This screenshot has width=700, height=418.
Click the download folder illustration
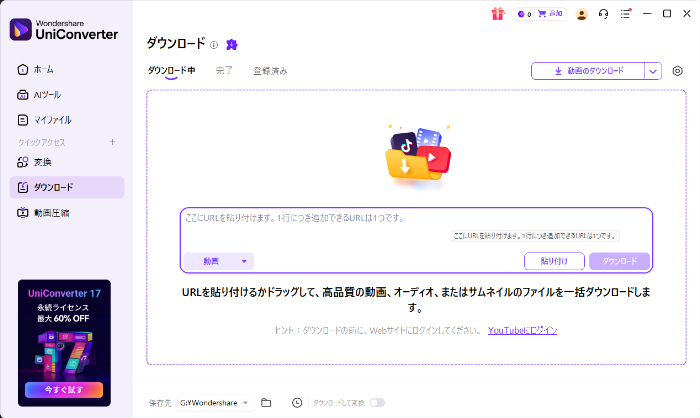pos(418,155)
